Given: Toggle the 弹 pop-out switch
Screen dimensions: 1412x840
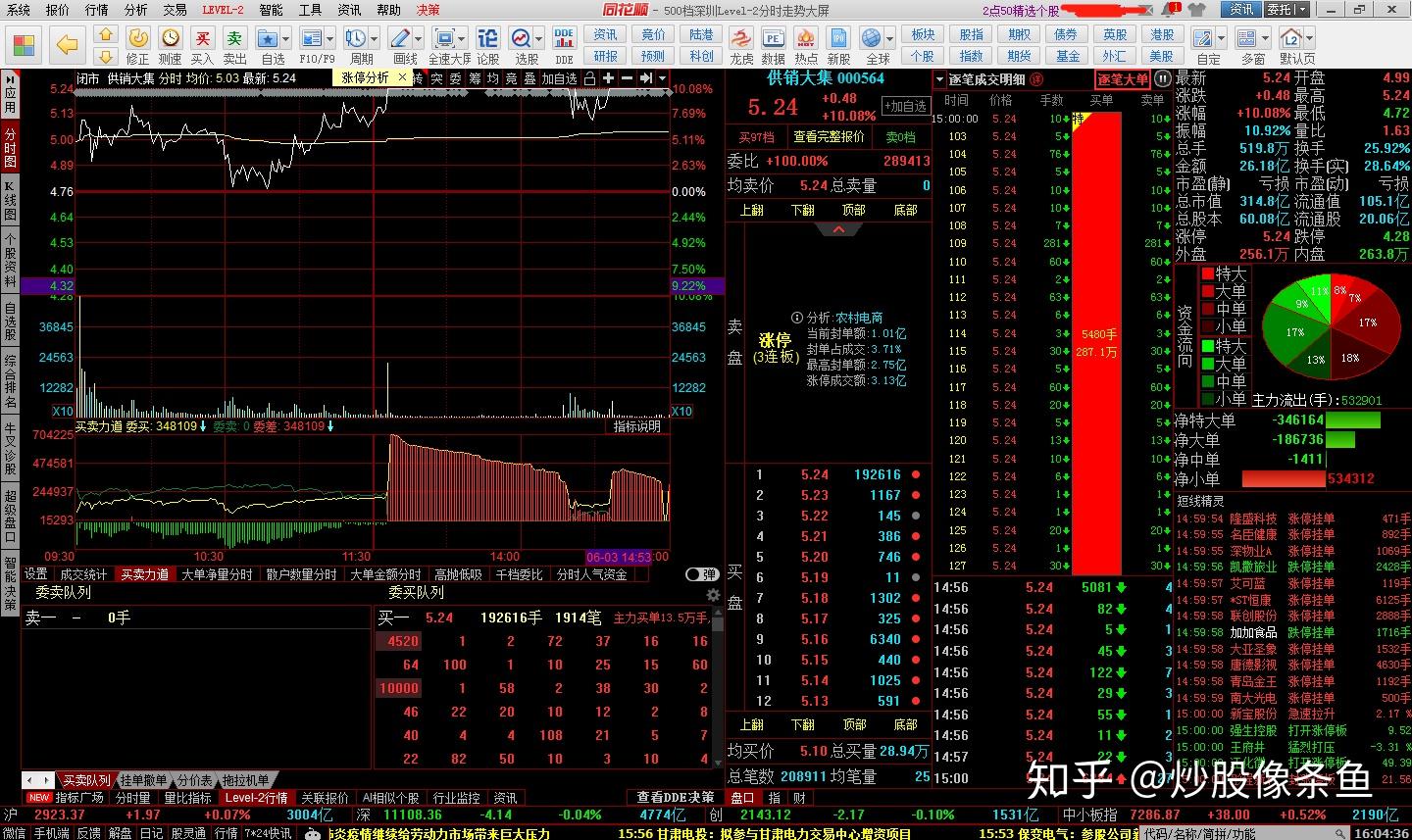Looking at the screenshot, I should 701,574.
